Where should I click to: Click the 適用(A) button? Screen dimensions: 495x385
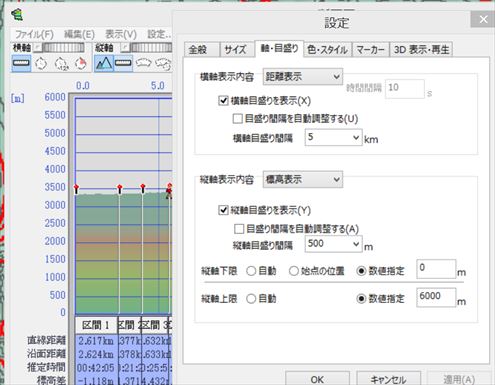point(459,379)
